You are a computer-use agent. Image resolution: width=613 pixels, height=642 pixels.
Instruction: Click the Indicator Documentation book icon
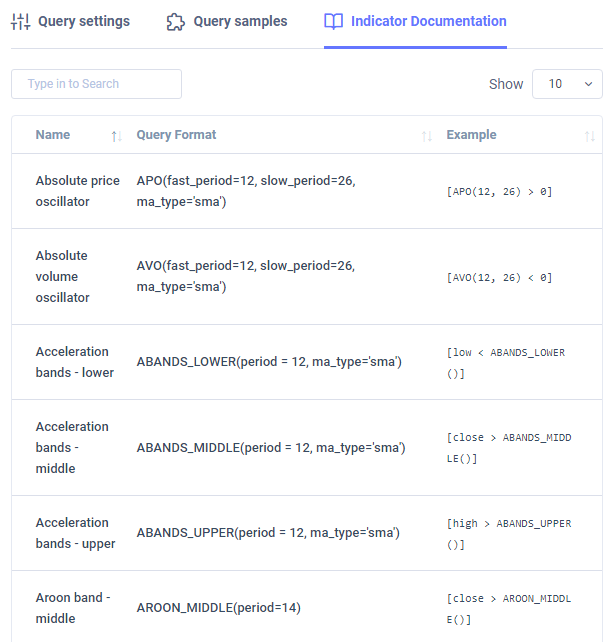pos(333,21)
